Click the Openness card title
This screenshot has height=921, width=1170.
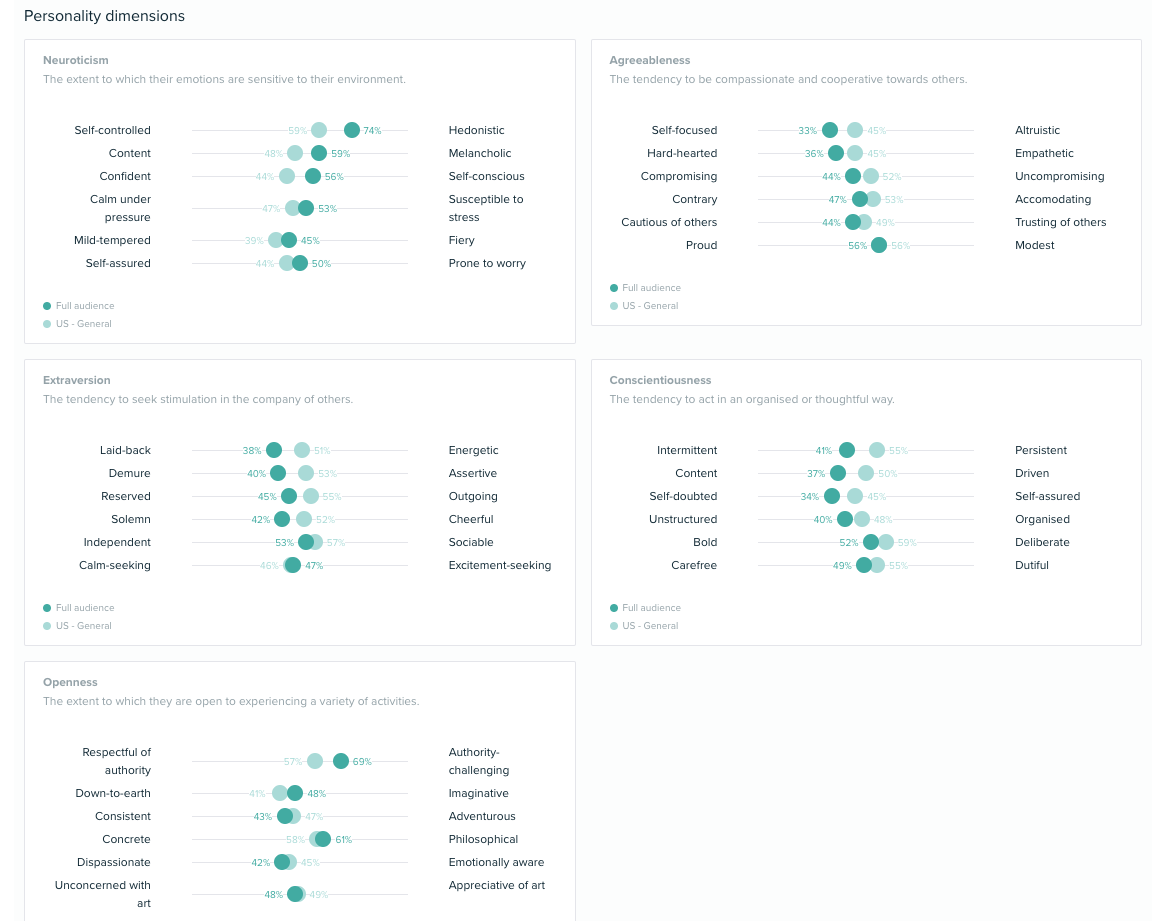click(x=70, y=682)
